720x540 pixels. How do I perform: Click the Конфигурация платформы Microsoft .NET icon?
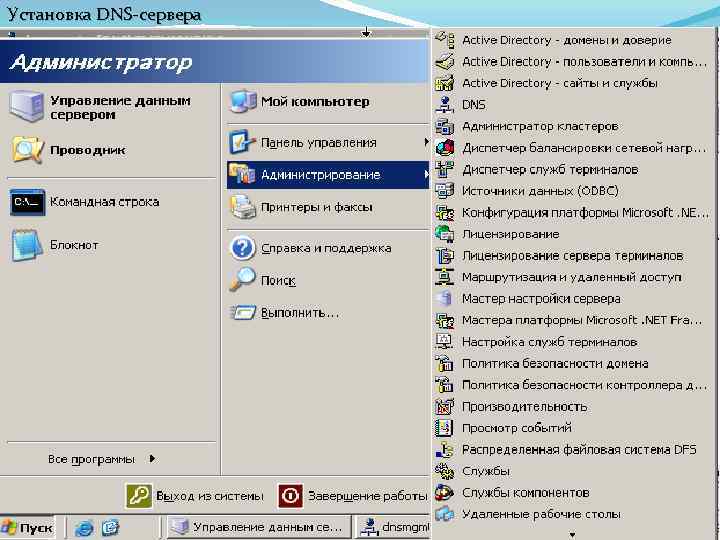coord(444,212)
